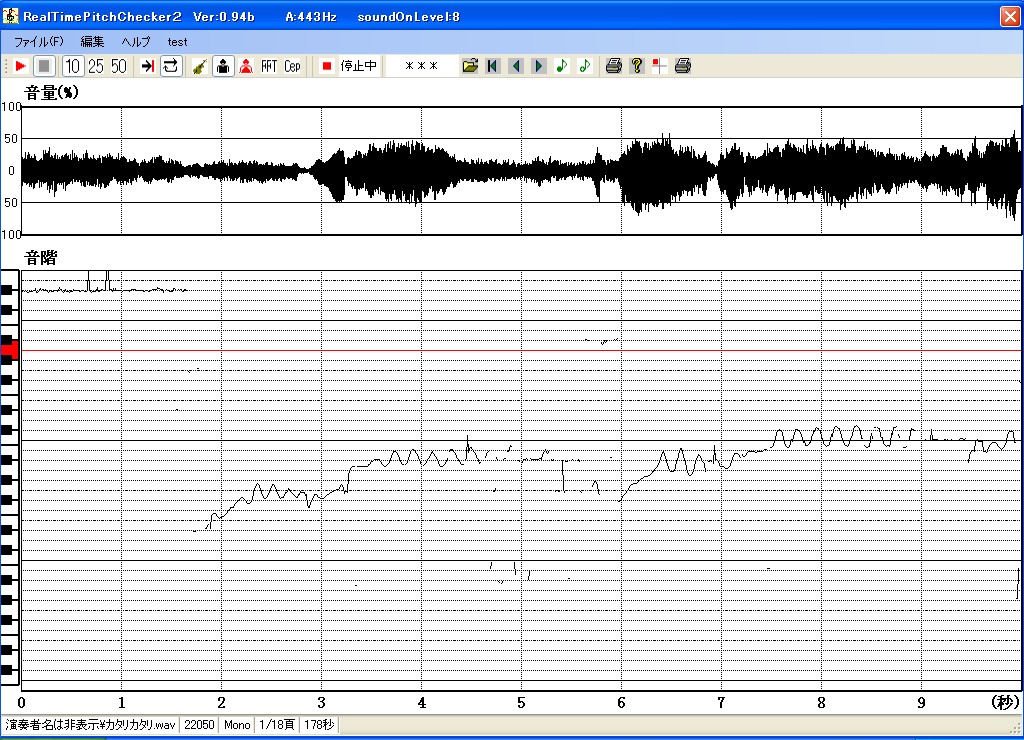The image size is (1024, 740).
Task: Click the first printer icon
Action: tap(613, 66)
